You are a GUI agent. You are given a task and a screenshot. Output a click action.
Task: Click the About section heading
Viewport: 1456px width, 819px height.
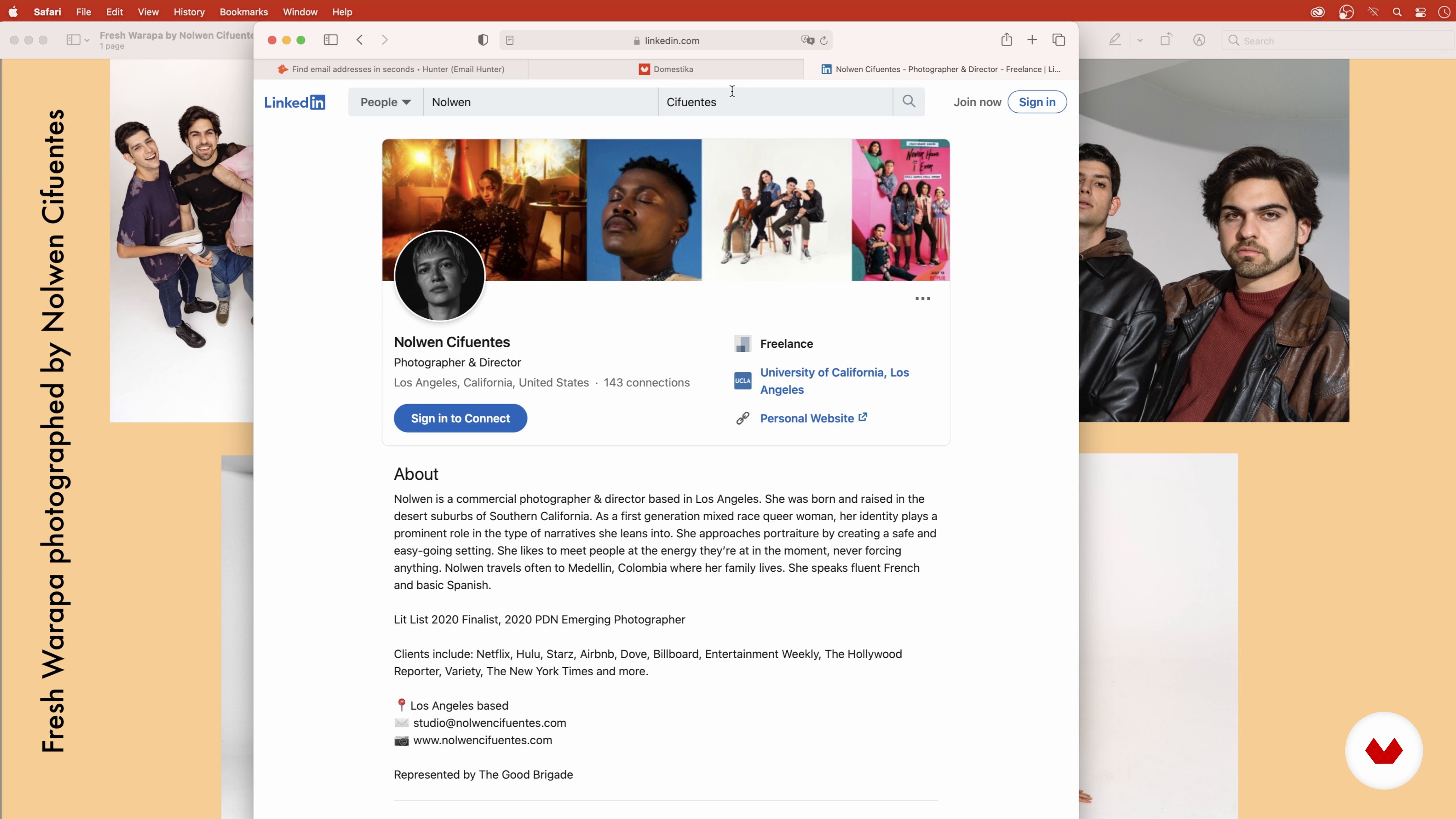[x=416, y=474]
